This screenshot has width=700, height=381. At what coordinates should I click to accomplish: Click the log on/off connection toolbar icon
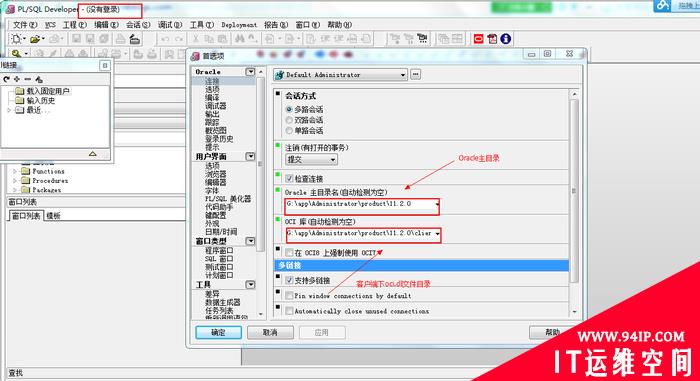134,39
